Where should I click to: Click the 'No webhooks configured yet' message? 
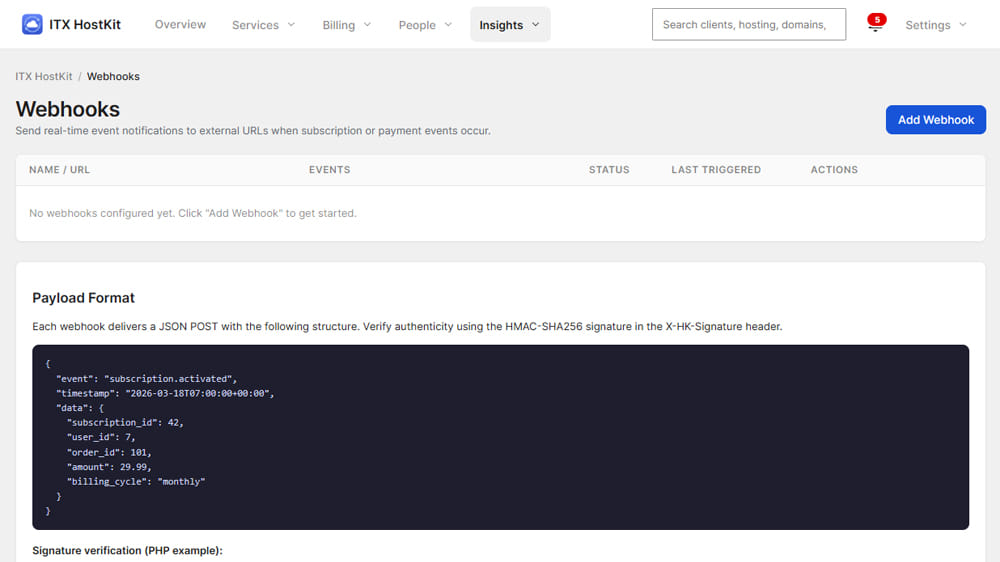pos(193,213)
